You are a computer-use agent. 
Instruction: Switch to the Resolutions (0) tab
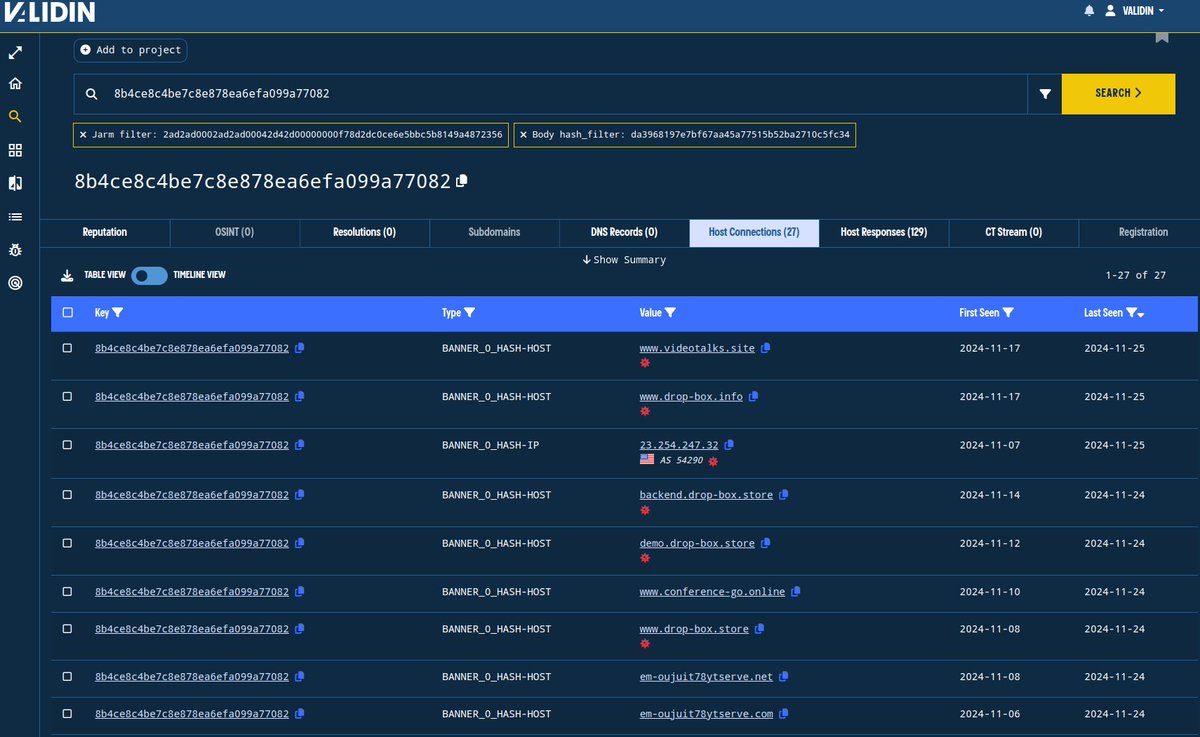(x=364, y=232)
